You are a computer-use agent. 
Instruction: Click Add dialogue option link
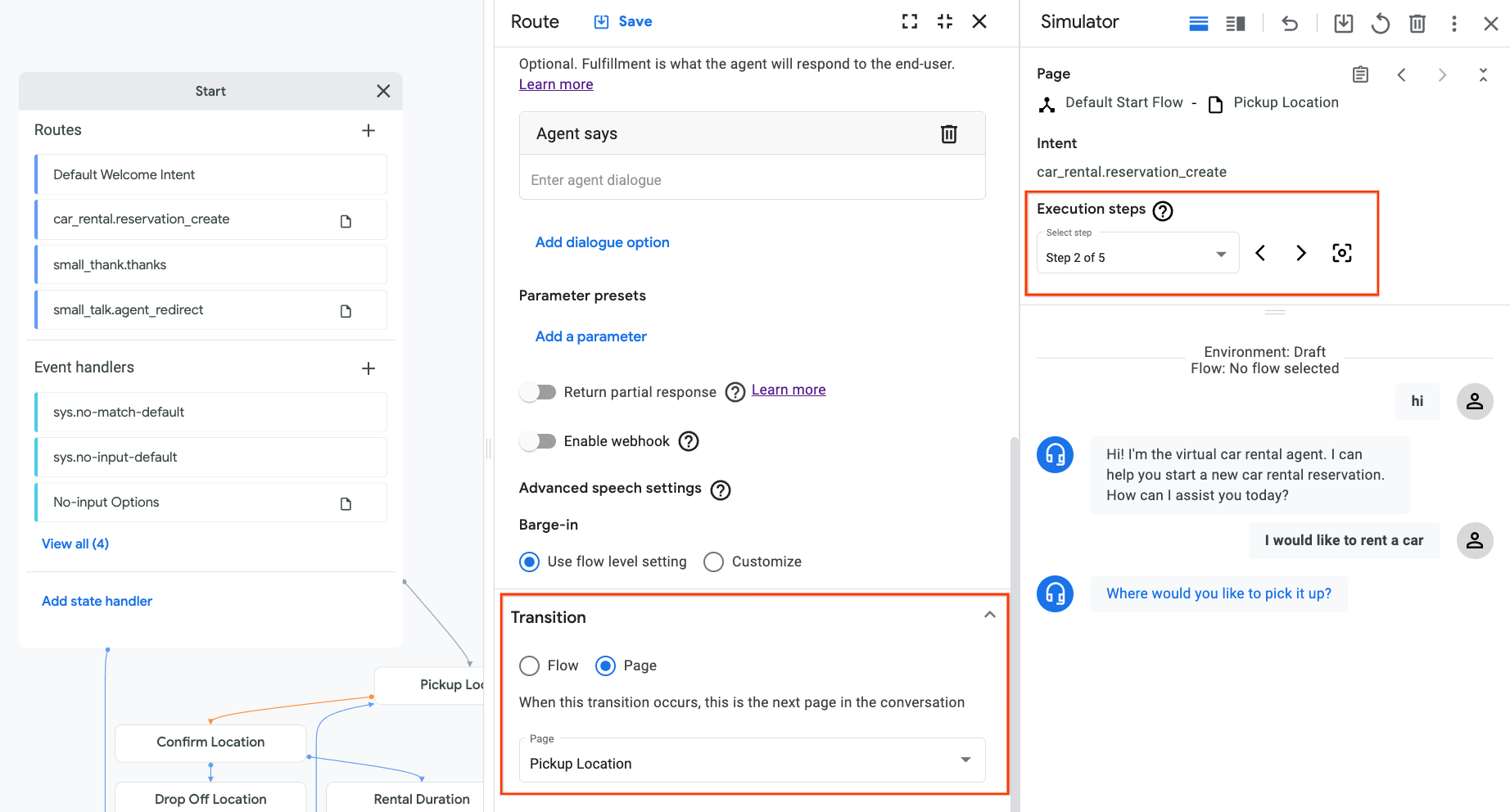[602, 242]
